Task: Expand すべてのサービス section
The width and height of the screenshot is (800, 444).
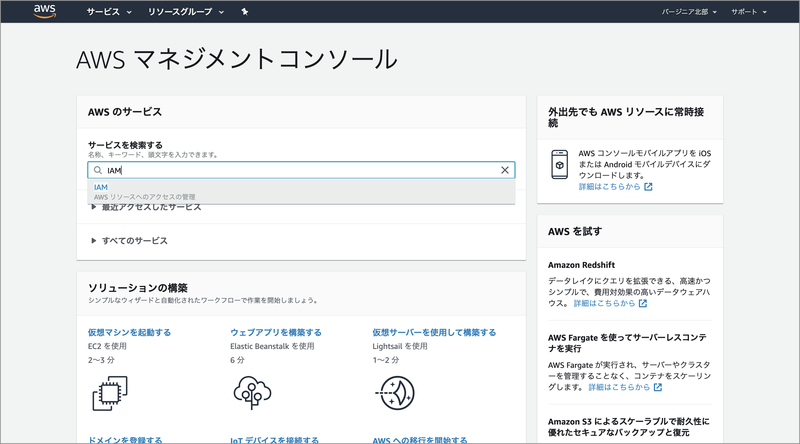Action: point(129,240)
